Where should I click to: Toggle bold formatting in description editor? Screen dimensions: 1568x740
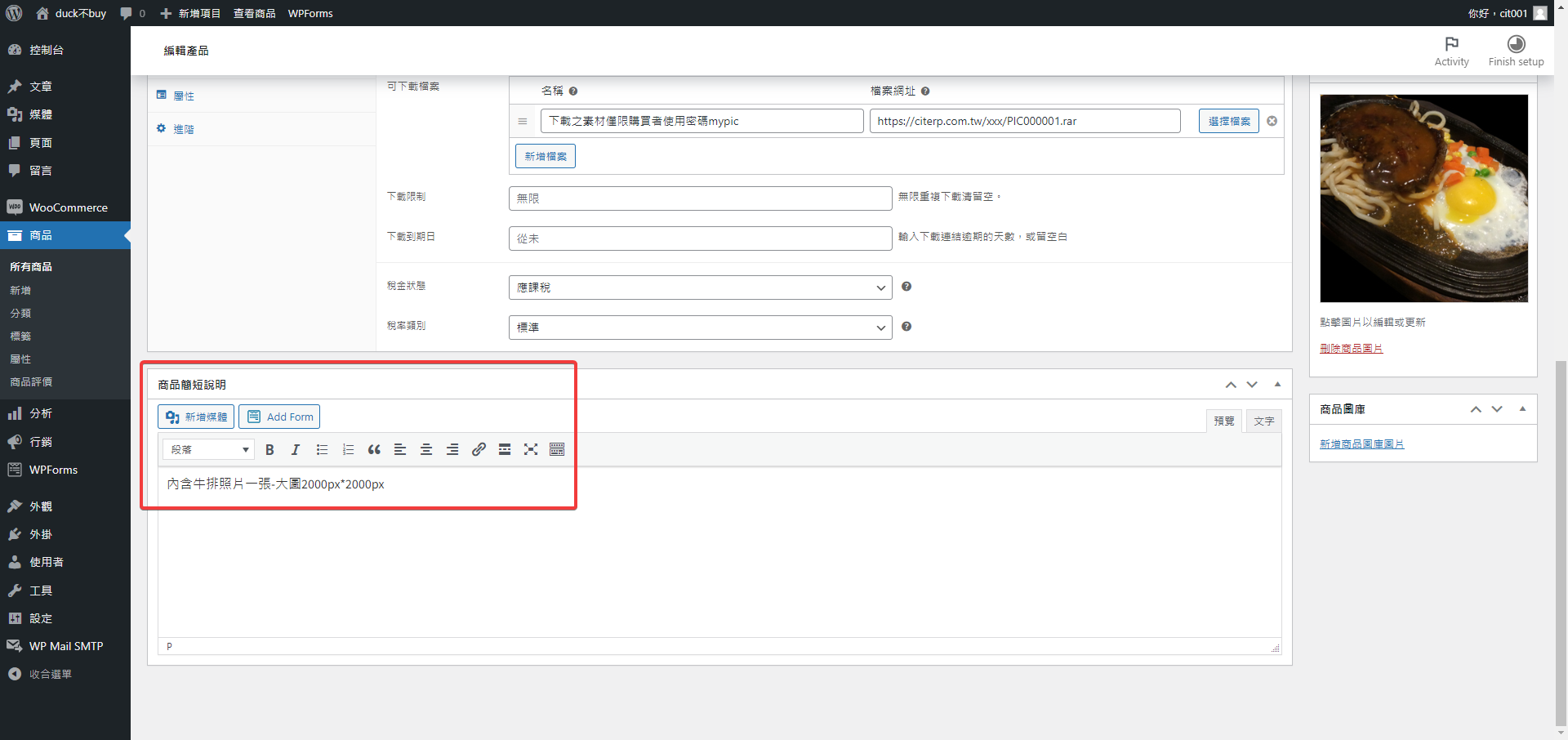[x=269, y=450]
